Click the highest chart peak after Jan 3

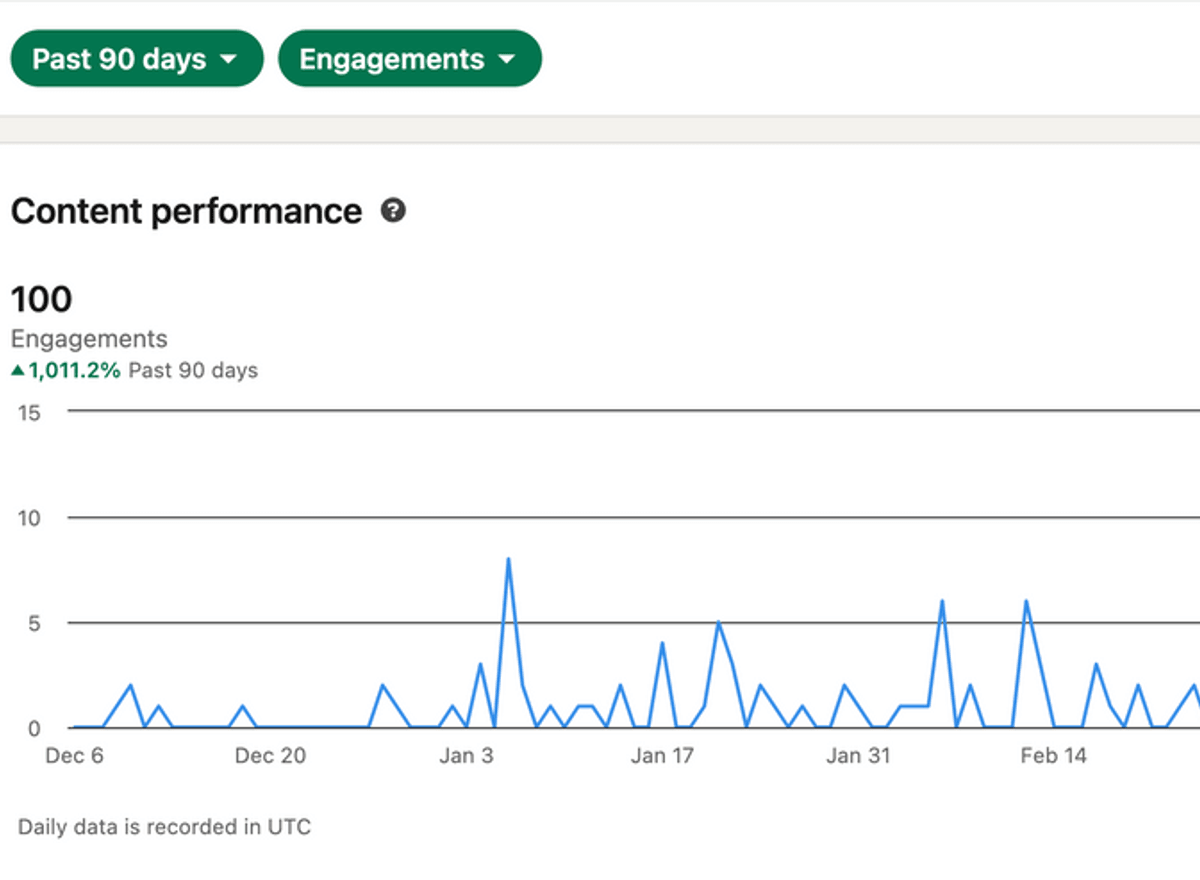pyautogui.click(x=508, y=560)
